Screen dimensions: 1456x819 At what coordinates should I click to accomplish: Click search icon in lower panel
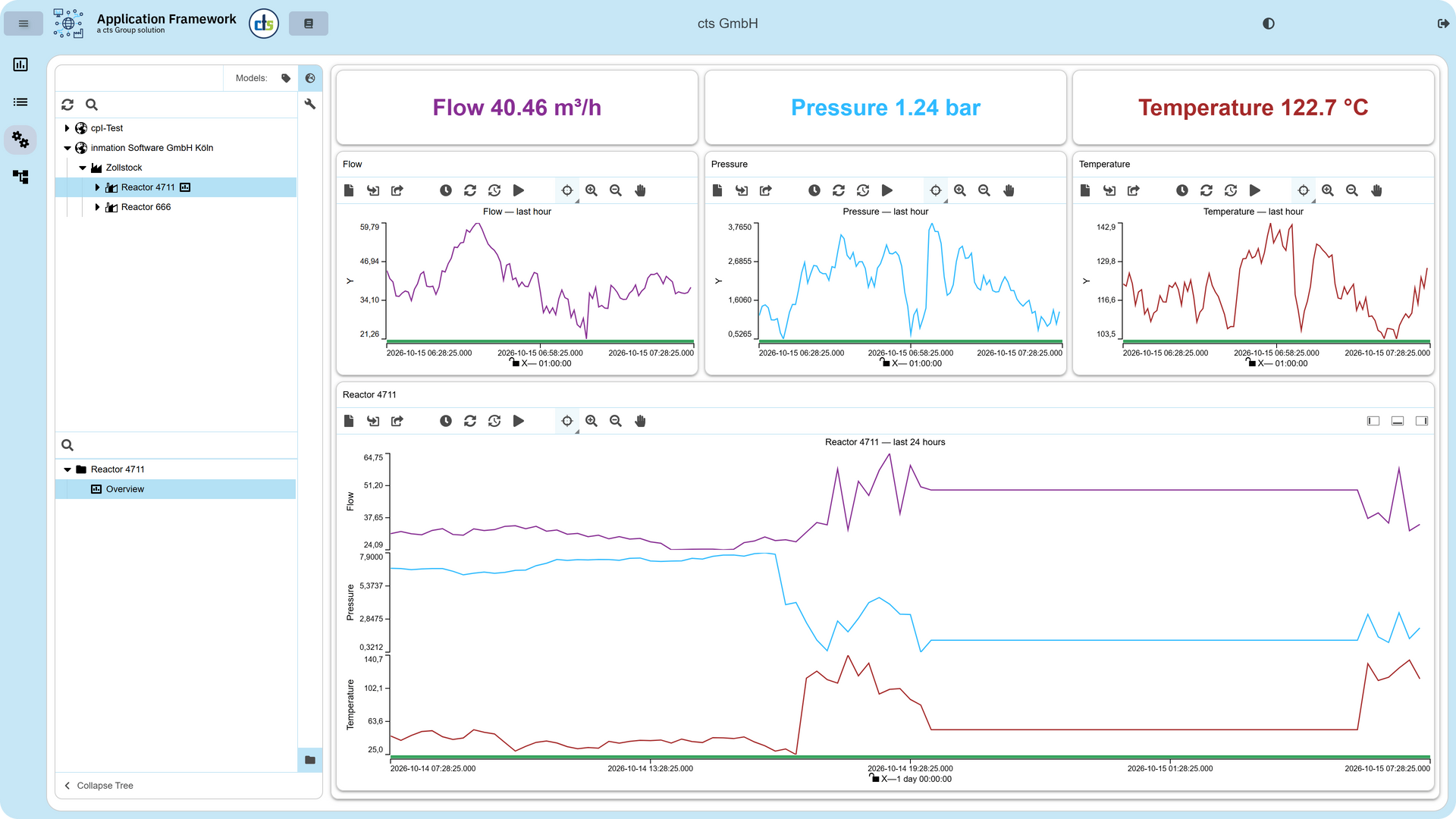67,445
